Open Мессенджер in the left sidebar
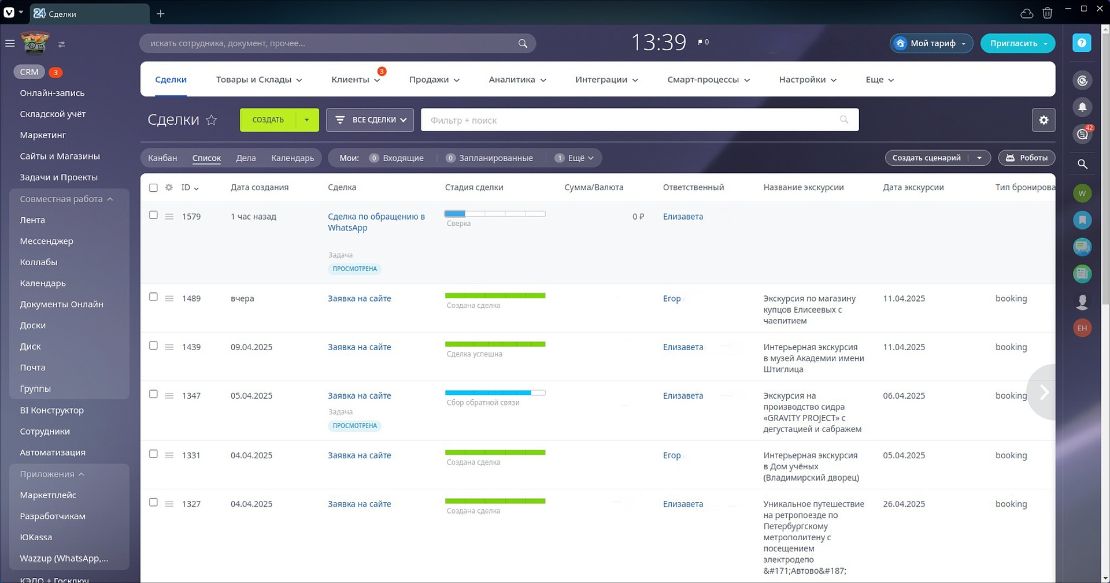1110x583 pixels. point(47,241)
